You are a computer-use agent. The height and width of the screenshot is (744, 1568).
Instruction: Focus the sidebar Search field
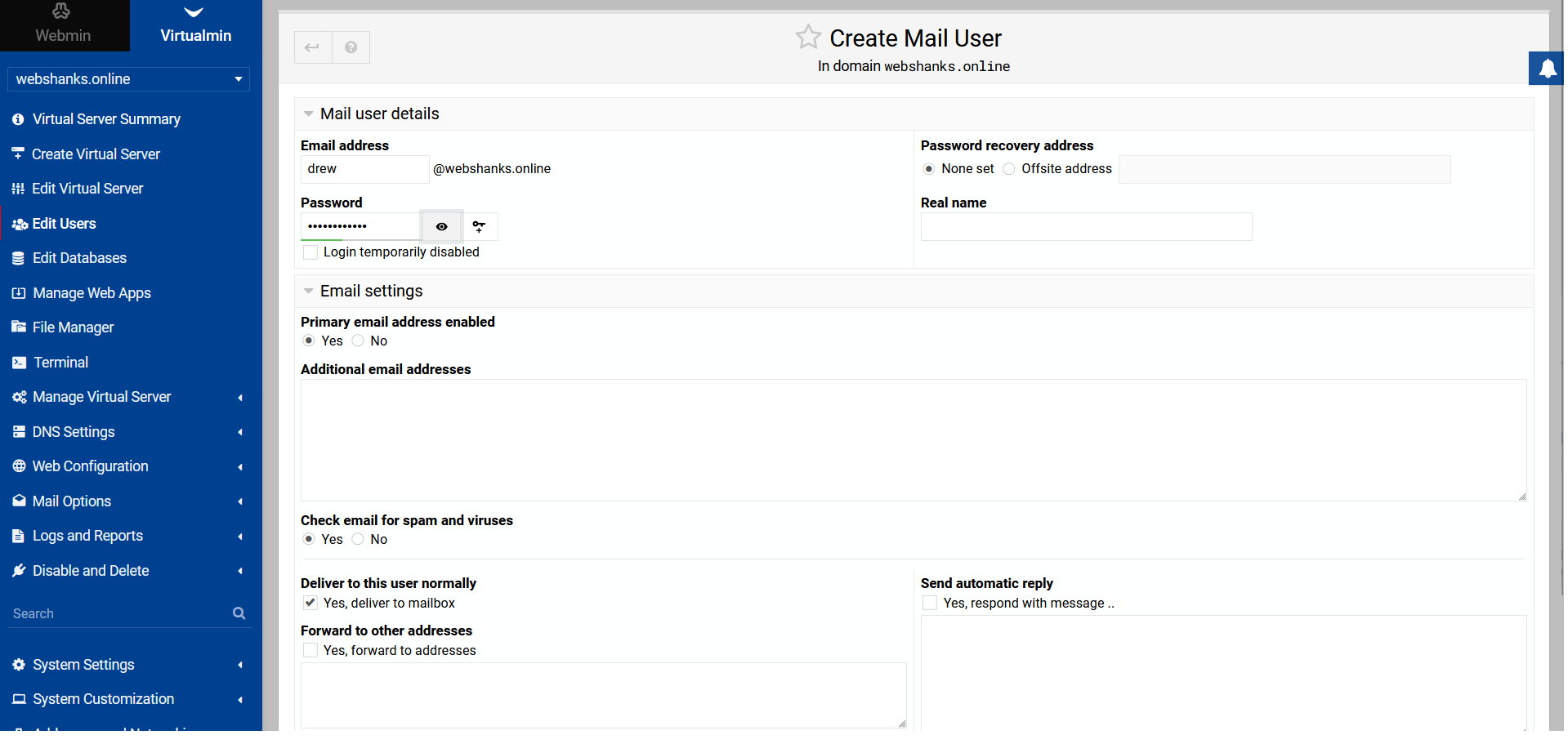(120, 613)
